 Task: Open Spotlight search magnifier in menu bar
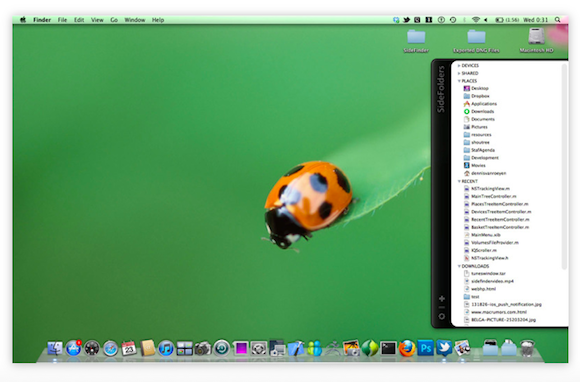coord(557,20)
